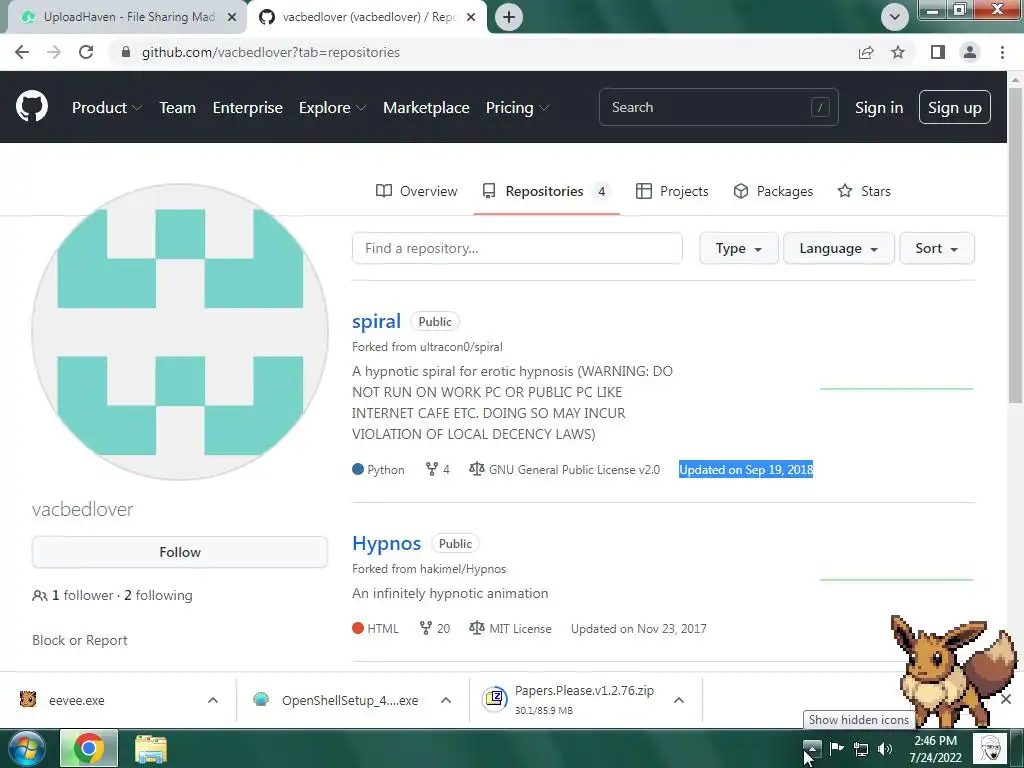Open the Product dropdown menu
The image size is (1024, 768).
(x=107, y=108)
